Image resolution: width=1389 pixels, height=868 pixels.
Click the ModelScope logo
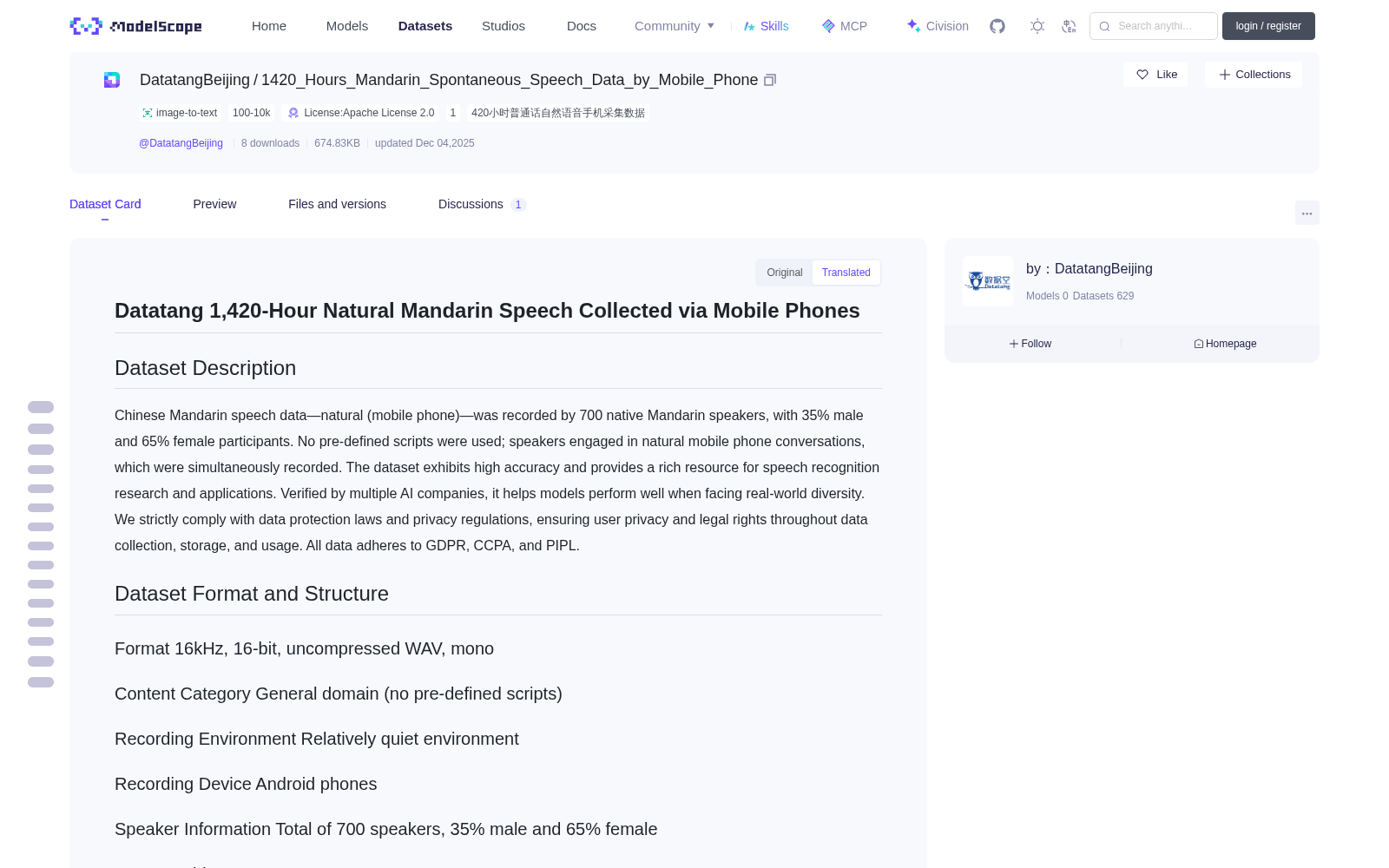(136, 26)
